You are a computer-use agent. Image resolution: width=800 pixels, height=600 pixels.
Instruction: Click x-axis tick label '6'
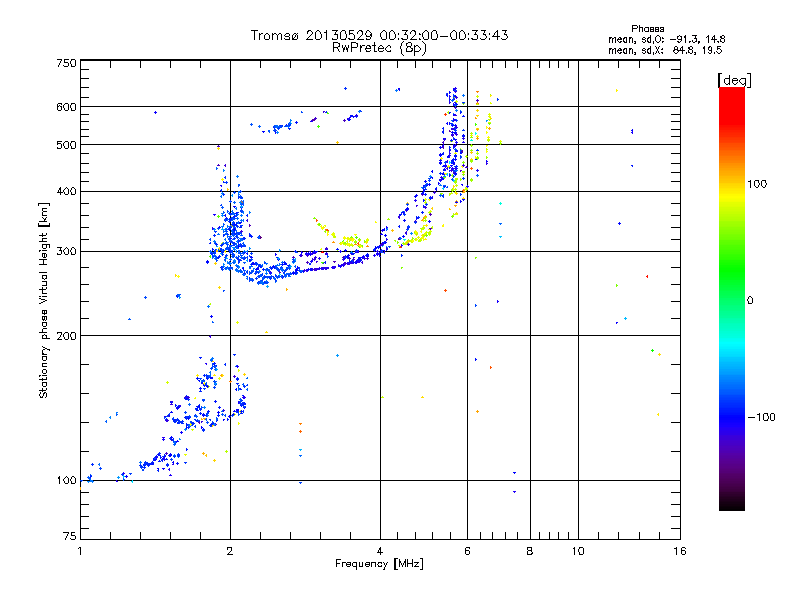[x=467, y=551]
